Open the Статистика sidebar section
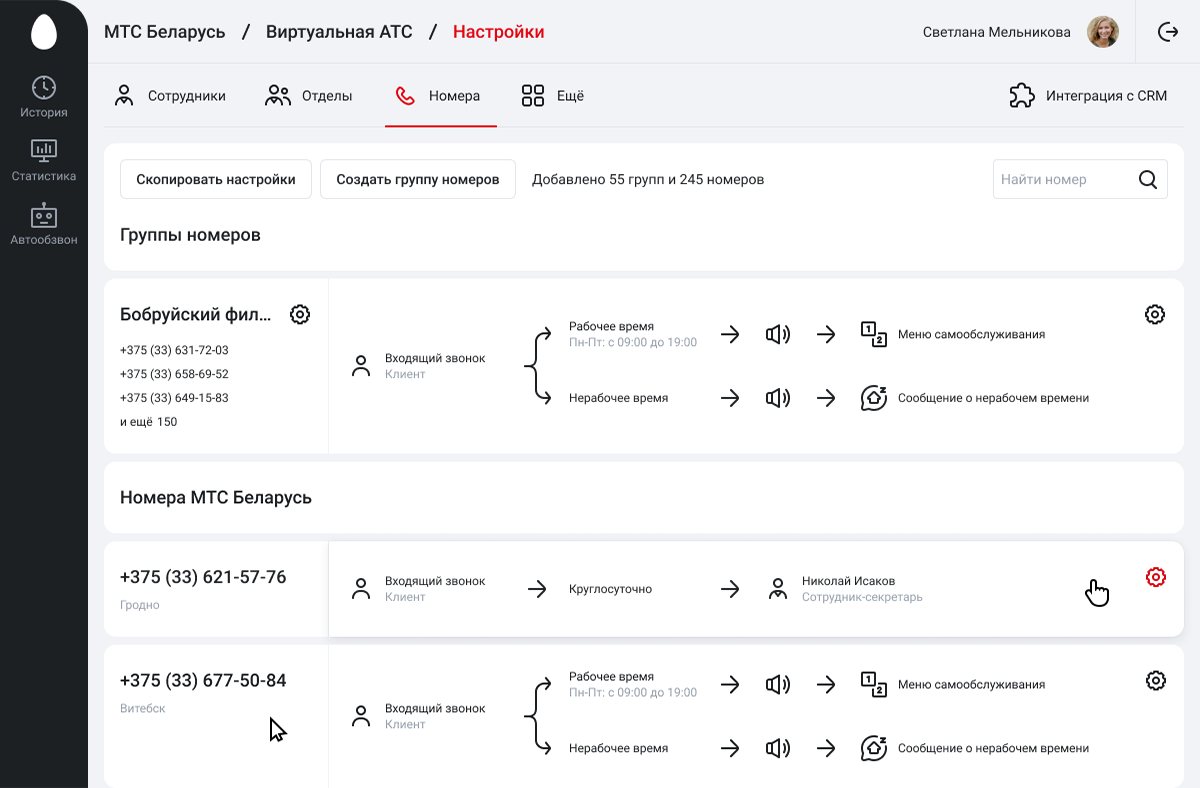This screenshot has height=788, width=1200. 44,161
